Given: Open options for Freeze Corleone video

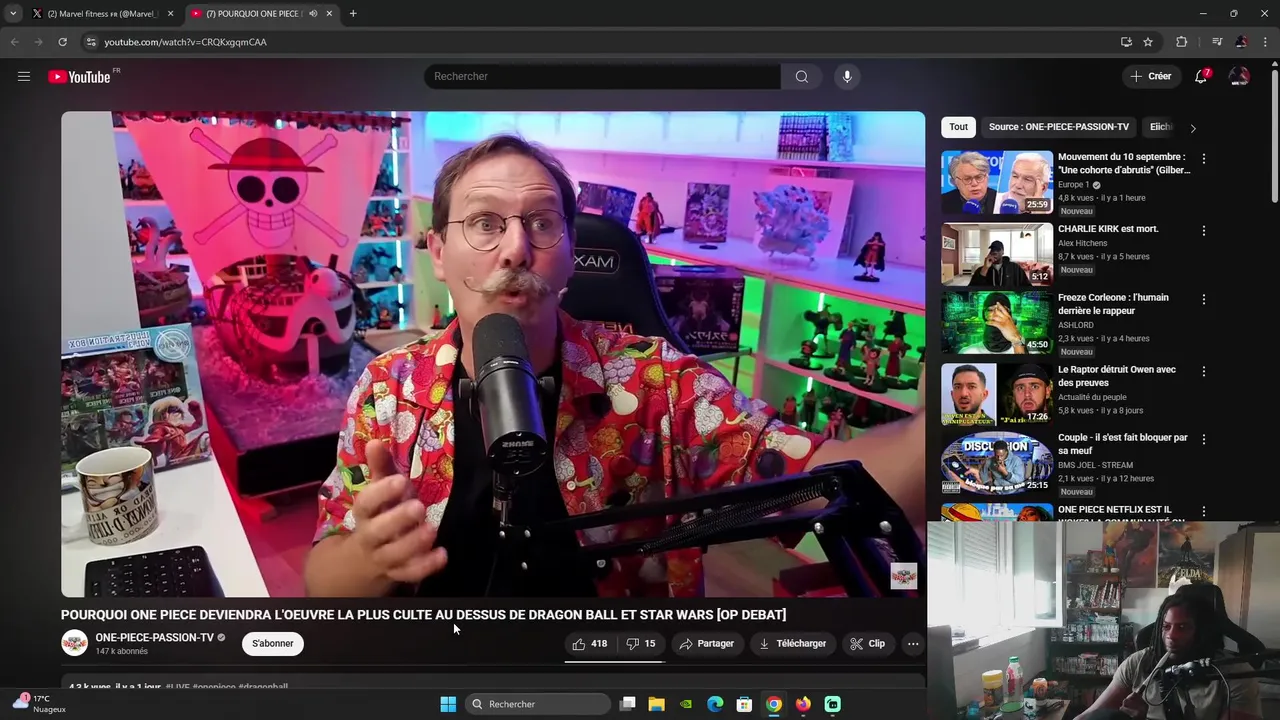Looking at the screenshot, I should pos(1204,299).
